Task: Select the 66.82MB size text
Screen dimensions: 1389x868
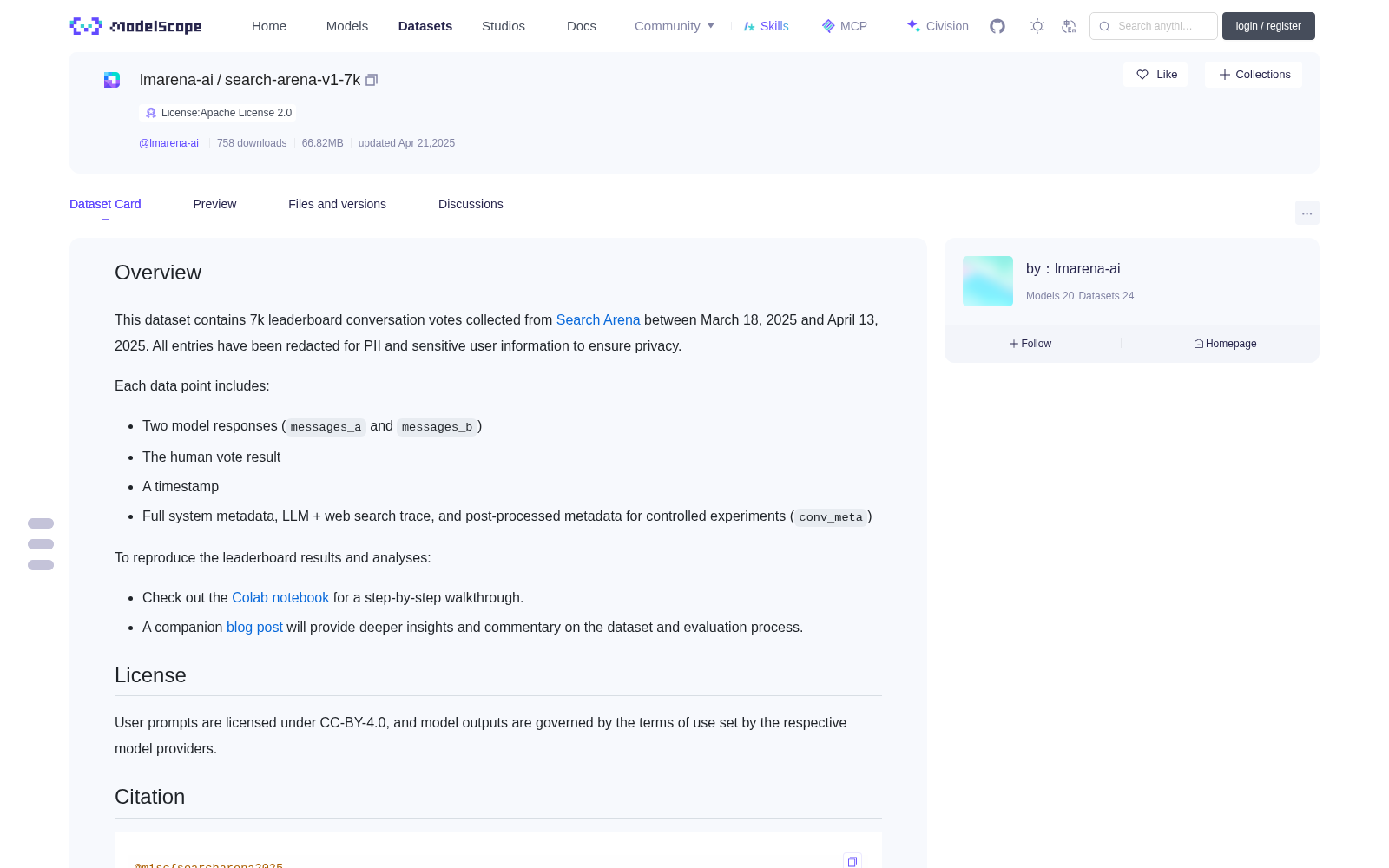Action: (x=322, y=143)
